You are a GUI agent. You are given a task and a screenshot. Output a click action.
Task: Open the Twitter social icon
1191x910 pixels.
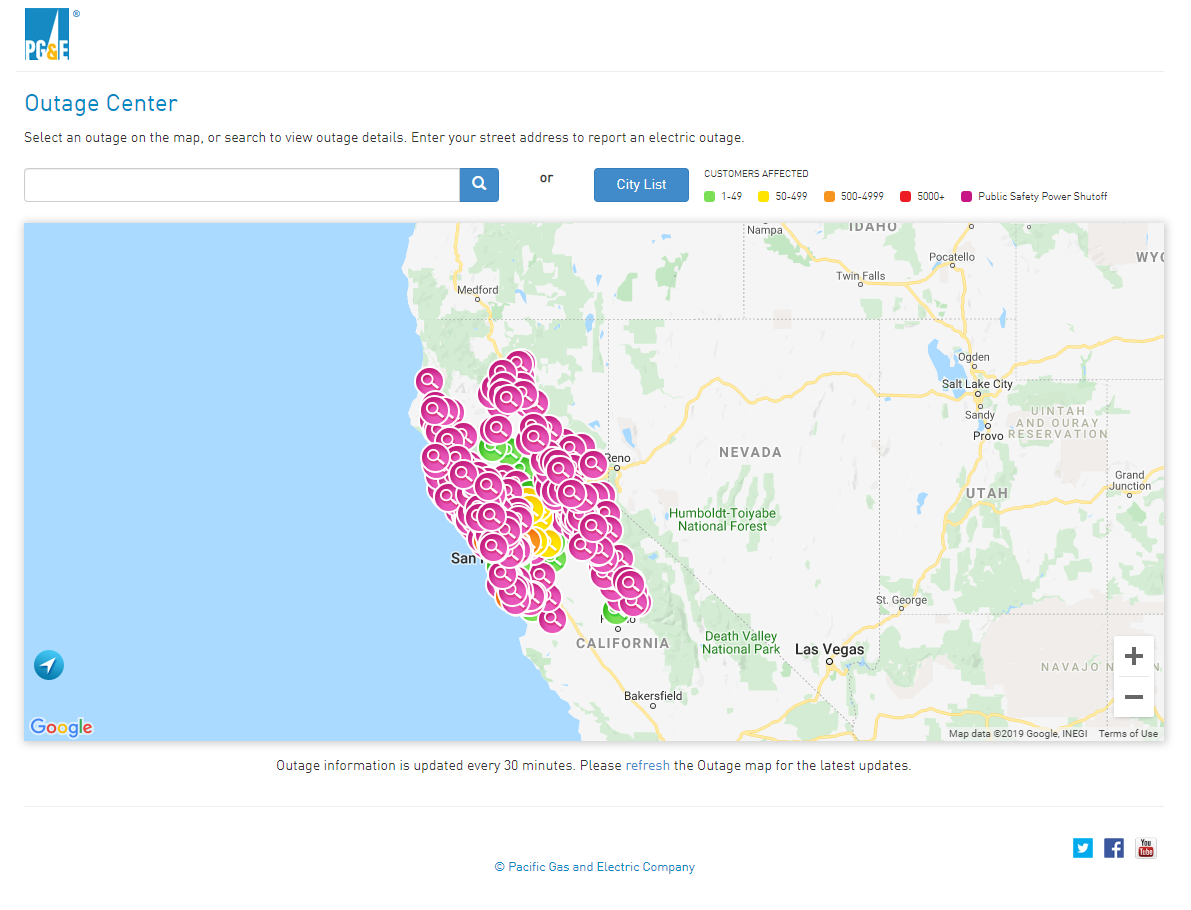tap(1083, 848)
